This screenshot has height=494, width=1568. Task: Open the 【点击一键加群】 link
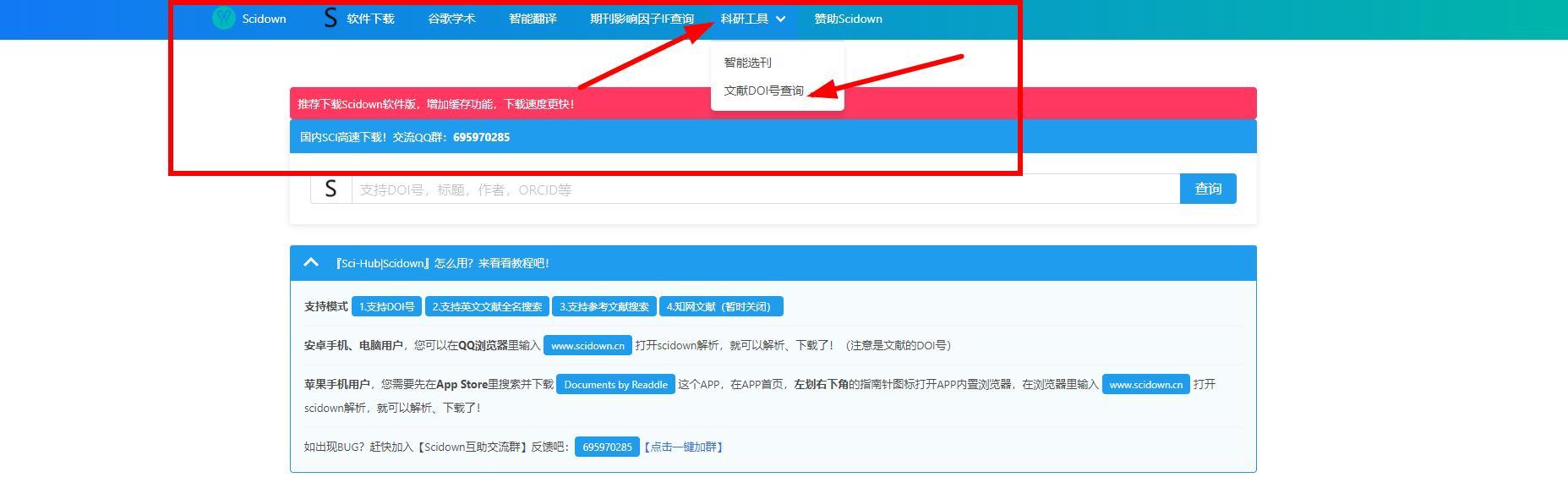pyautogui.click(x=683, y=447)
